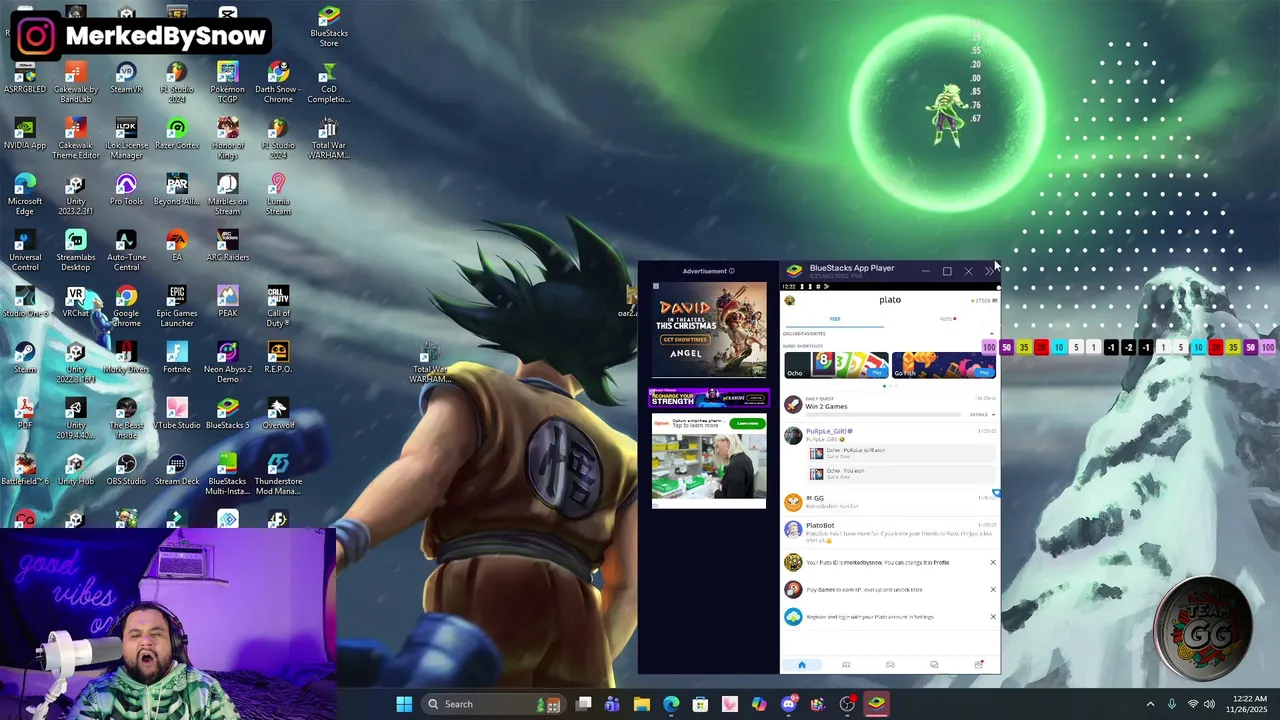Open the Plato friends tab icon

pos(846,665)
